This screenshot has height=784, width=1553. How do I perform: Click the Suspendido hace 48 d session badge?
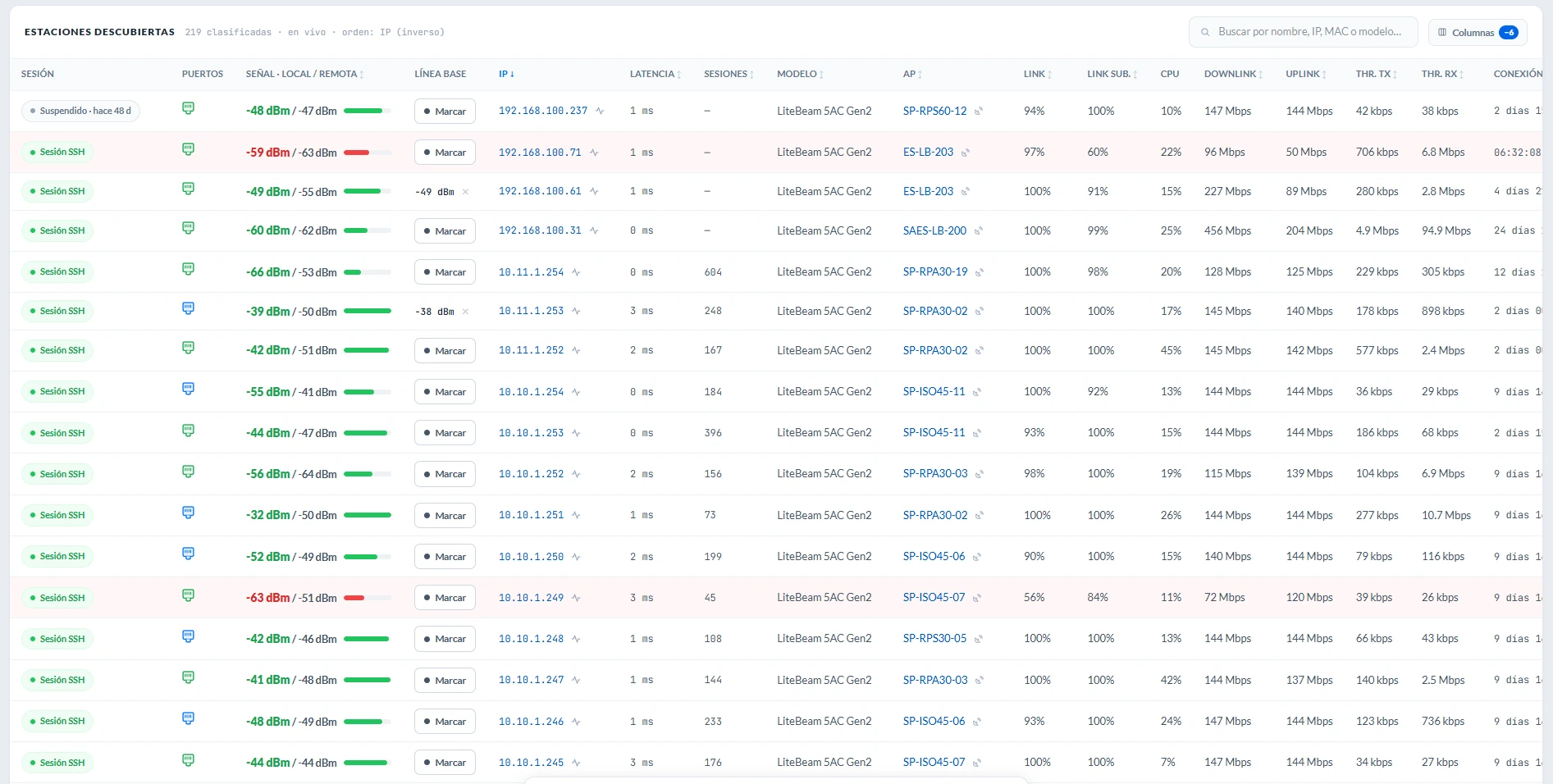pyautogui.click(x=80, y=111)
